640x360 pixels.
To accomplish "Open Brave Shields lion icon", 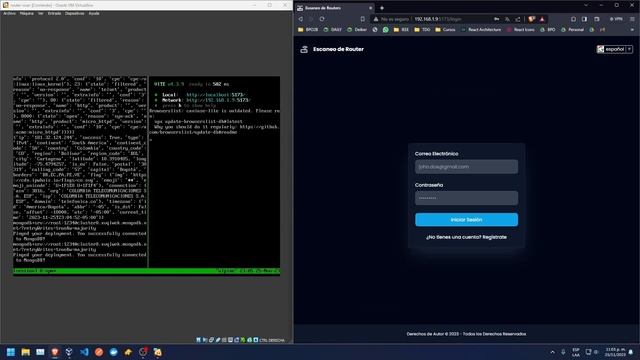I will pyautogui.click(x=531, y=19).
